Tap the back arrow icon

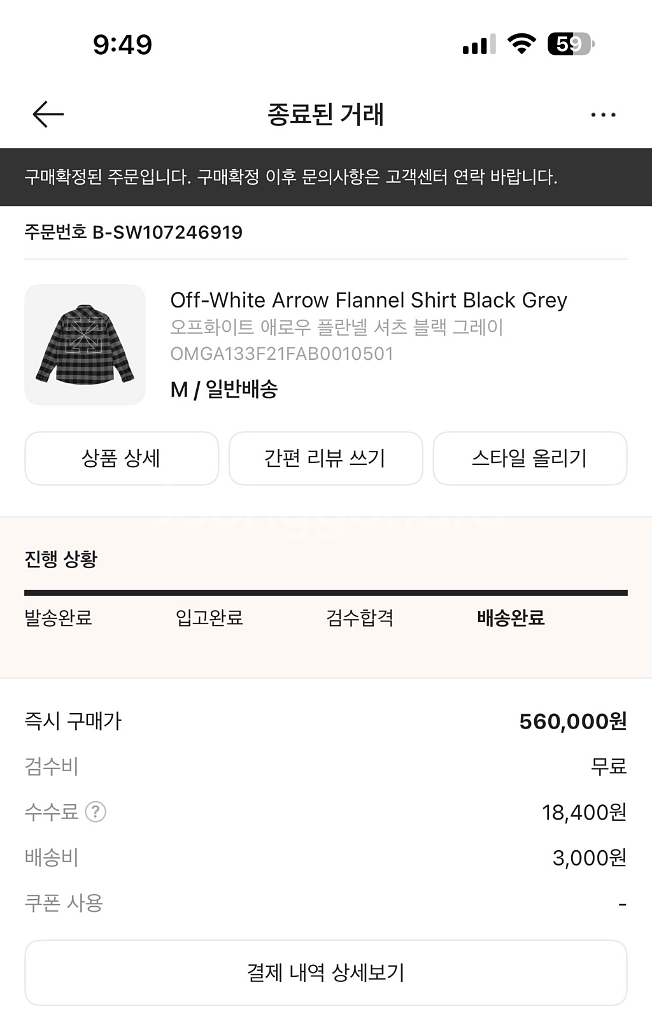48,115
